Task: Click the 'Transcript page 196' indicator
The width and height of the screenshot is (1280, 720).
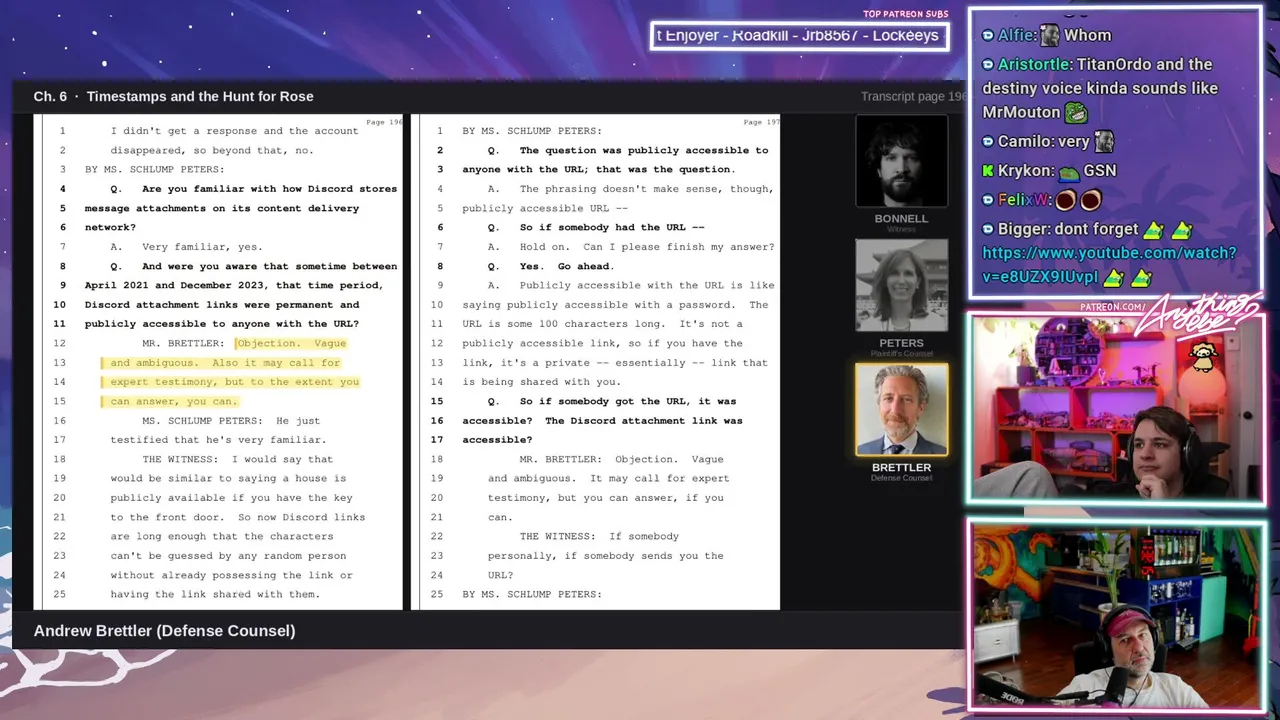Action: (x=913, y=96)
